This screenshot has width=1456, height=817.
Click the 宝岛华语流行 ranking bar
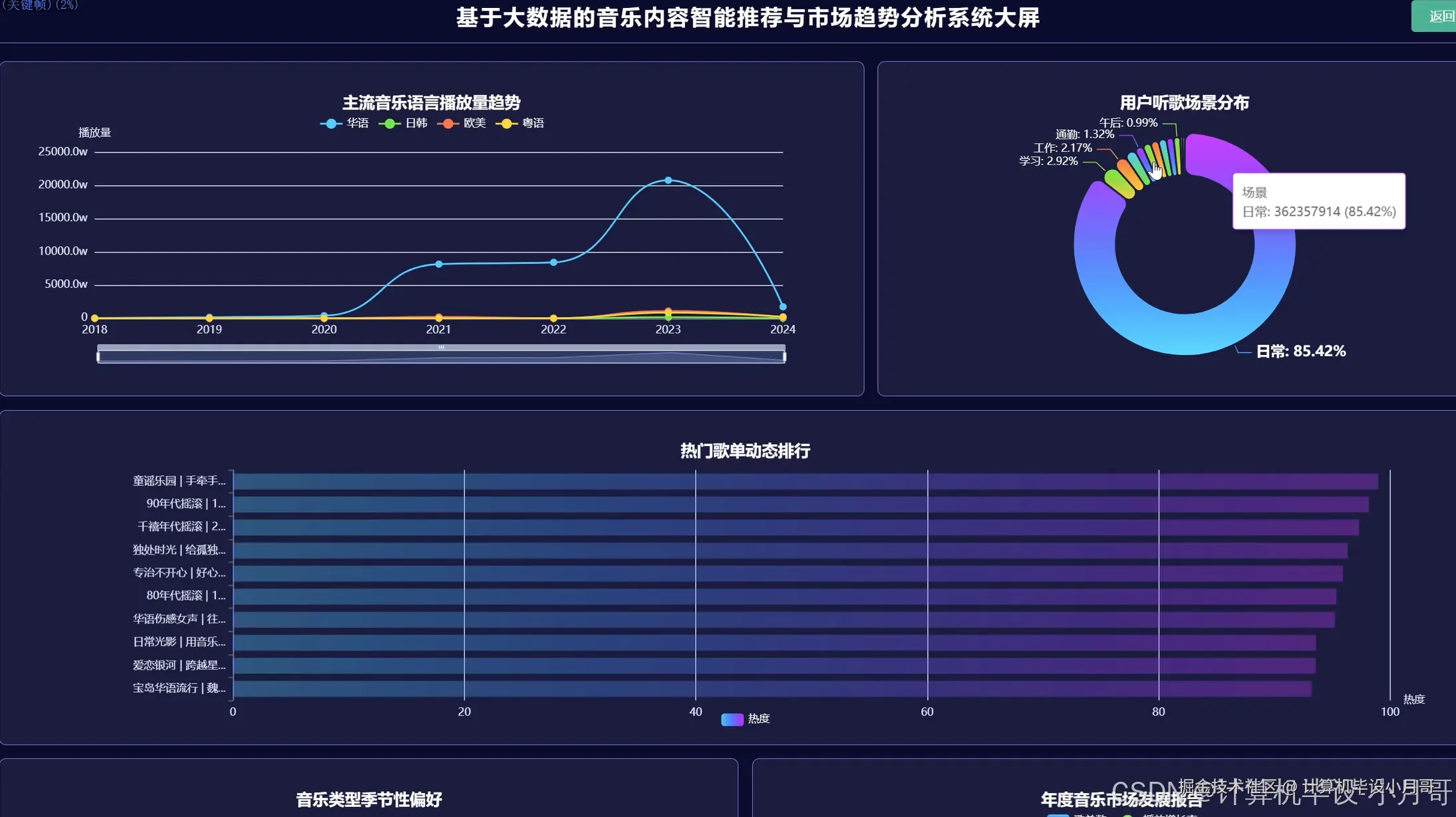tap(772, 688)
